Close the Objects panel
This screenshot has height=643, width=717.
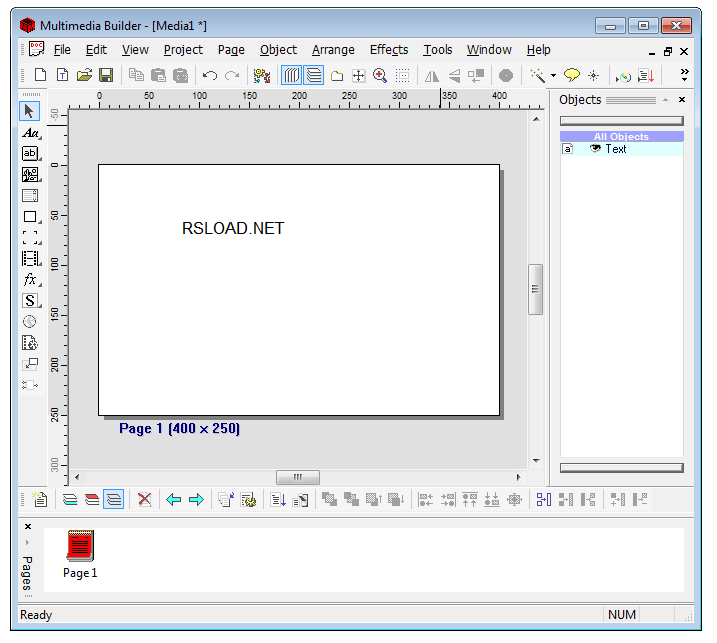point(682,99)
